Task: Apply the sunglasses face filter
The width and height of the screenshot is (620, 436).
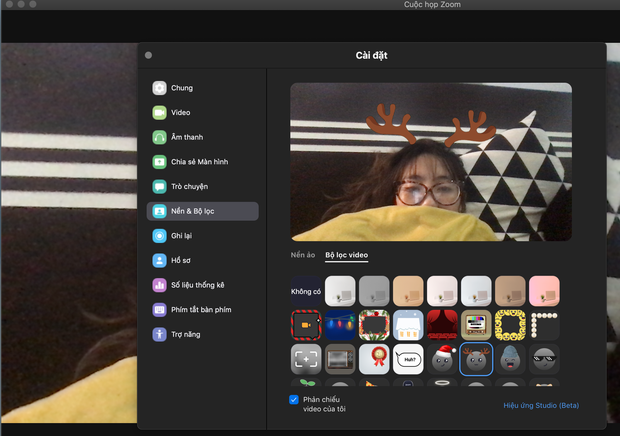Action: [x=543, y=358]
